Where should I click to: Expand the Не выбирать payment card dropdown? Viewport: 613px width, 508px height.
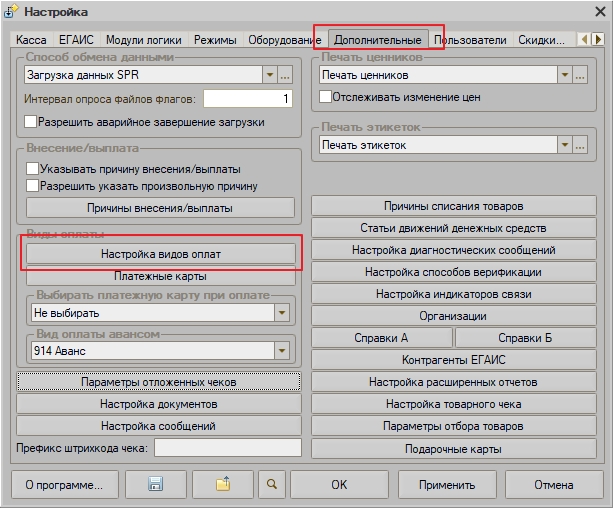pos(282,313)
